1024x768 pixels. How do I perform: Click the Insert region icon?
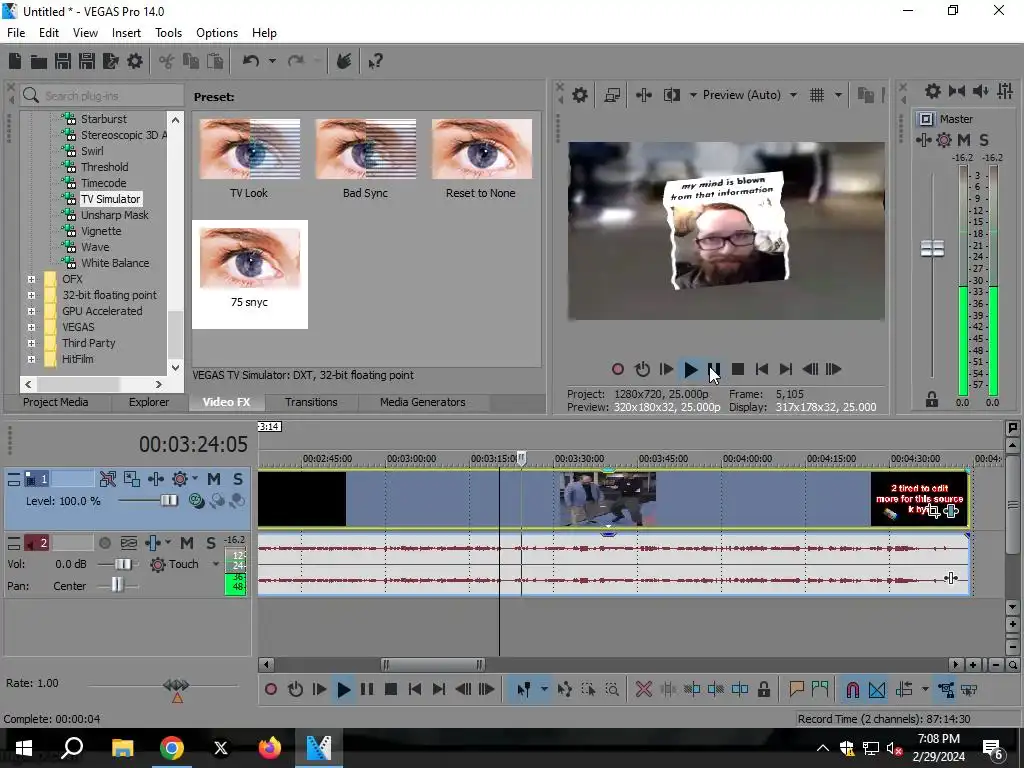coord(820,690)
